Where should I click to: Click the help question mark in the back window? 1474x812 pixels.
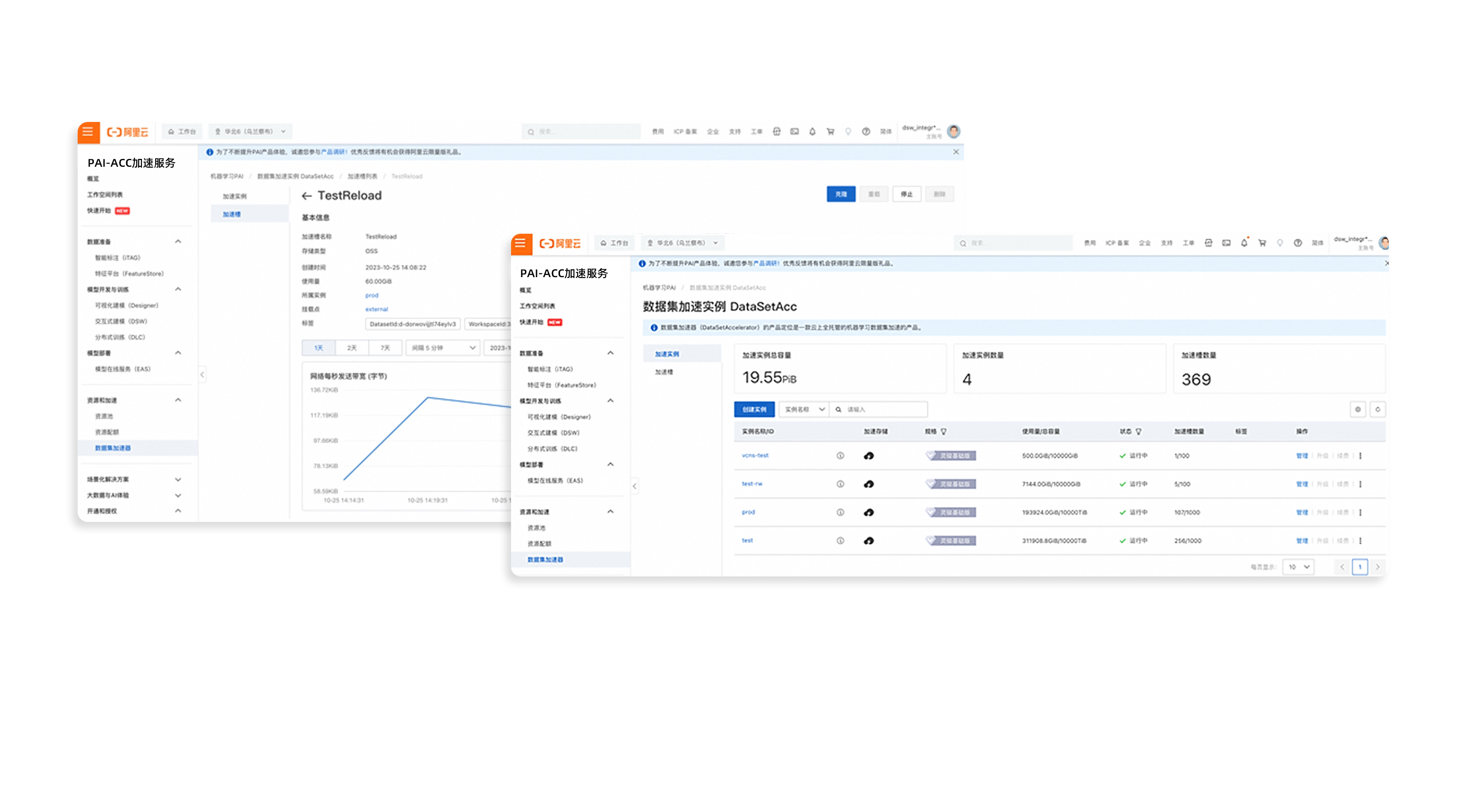pyautogui.click(x=866, y=132)
